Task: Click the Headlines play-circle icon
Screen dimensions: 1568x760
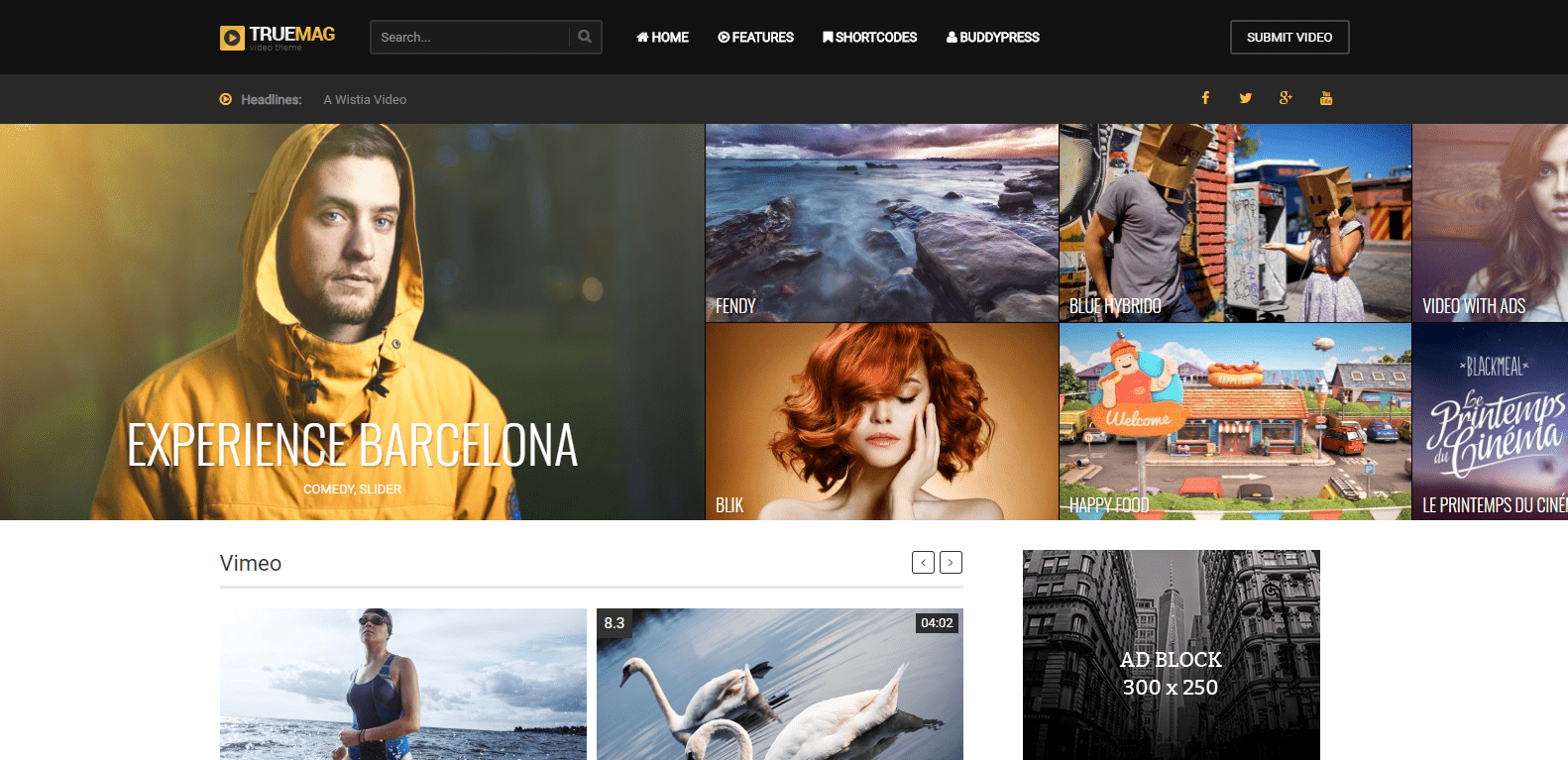Action: pyautogui.click(x=226, y=99)
